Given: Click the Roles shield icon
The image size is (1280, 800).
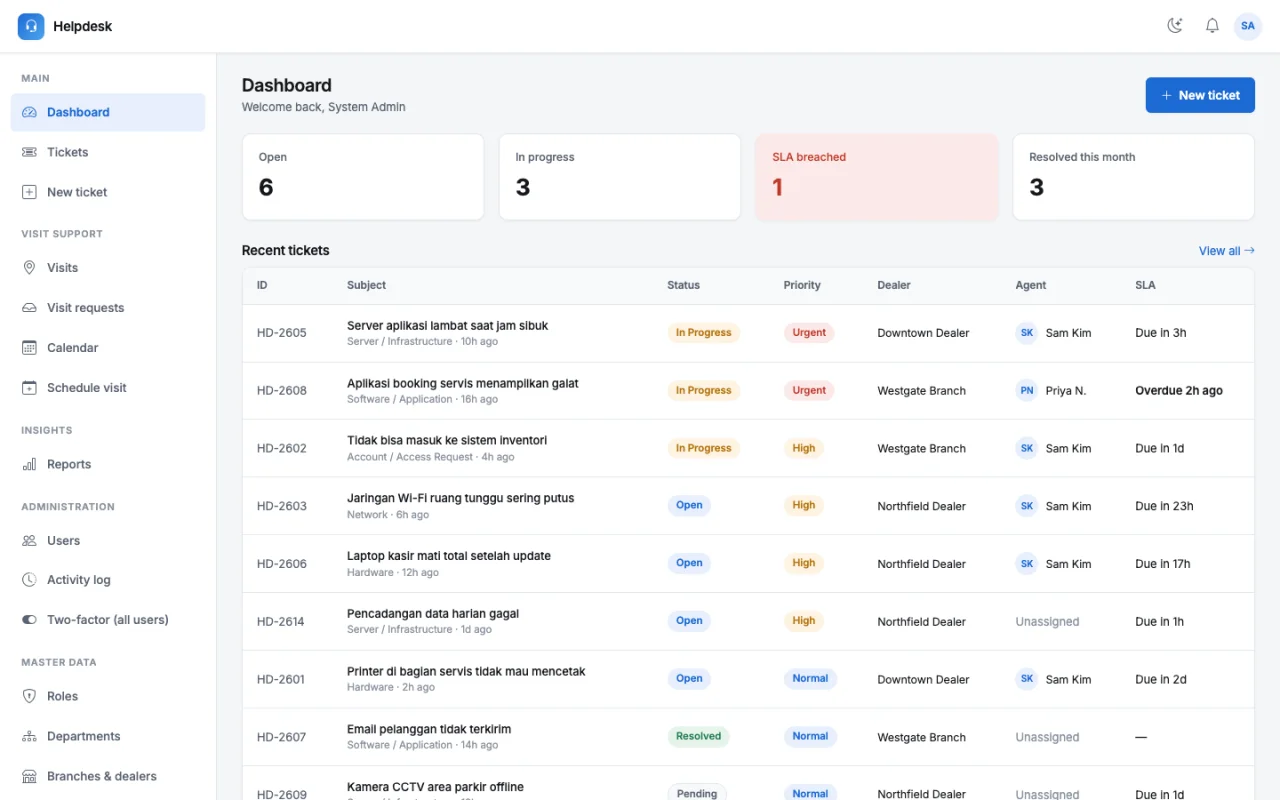Looking at the screenshot, I should tap(29, 696).
